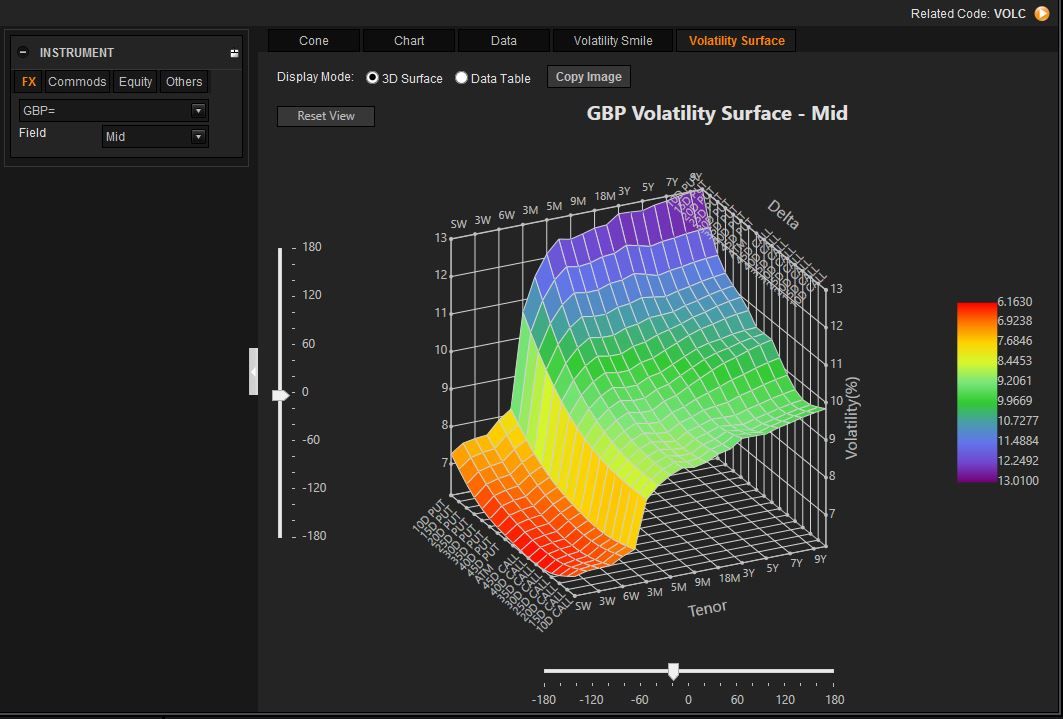1063x719 pixels.
Task: Select the Commods instrument category
Action: [77, 81]
